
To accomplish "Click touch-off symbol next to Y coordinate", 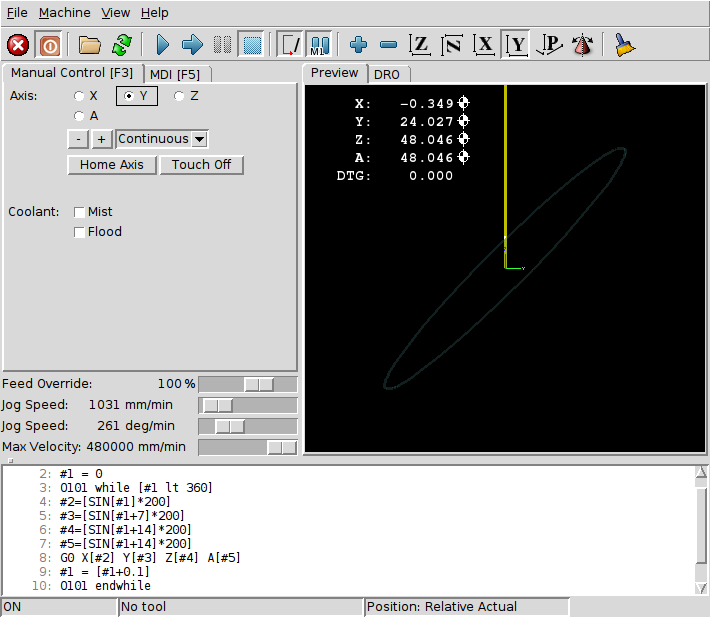I will pos(463,121).
